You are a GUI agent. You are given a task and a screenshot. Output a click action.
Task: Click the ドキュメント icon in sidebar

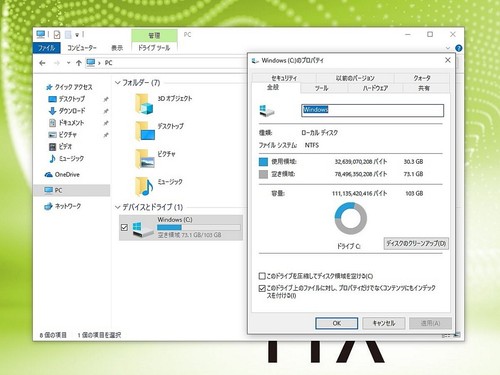pyautogui.click(x=52, y=123)
